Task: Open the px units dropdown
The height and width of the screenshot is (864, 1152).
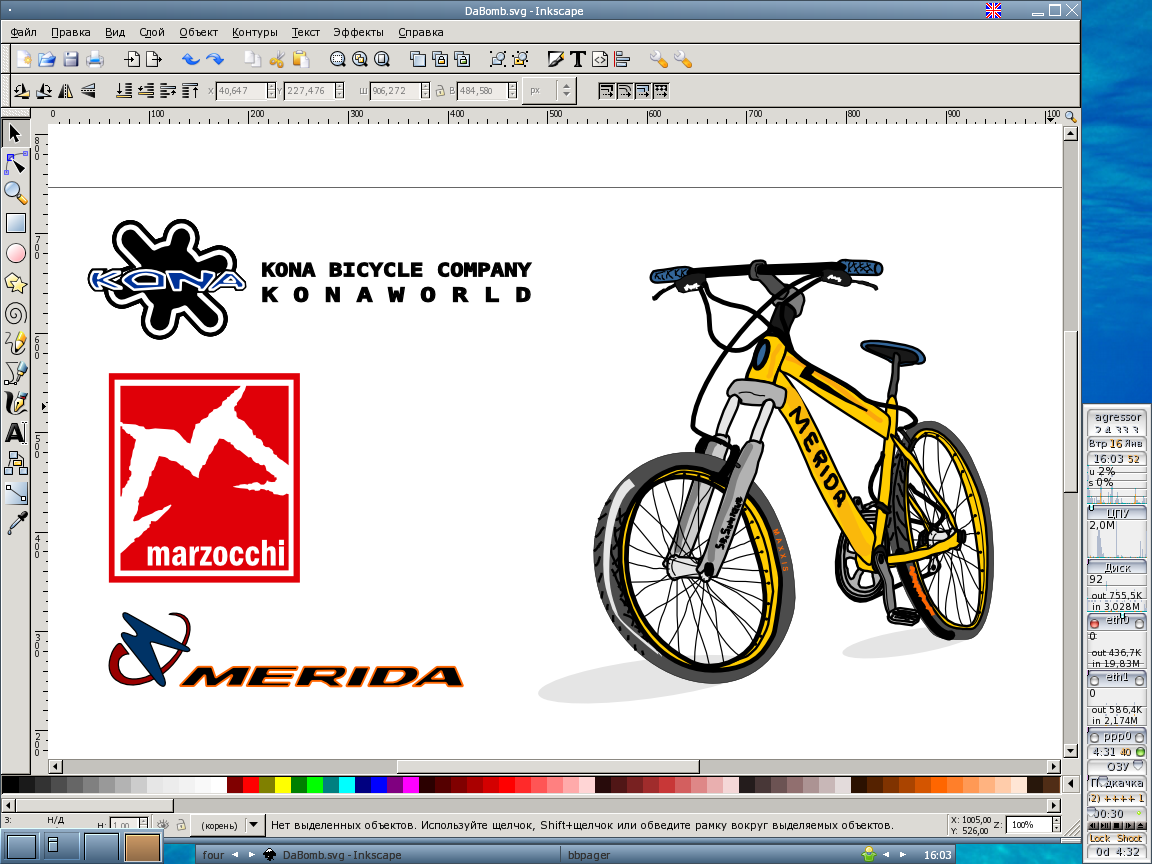Action: (x=549, y=90)
